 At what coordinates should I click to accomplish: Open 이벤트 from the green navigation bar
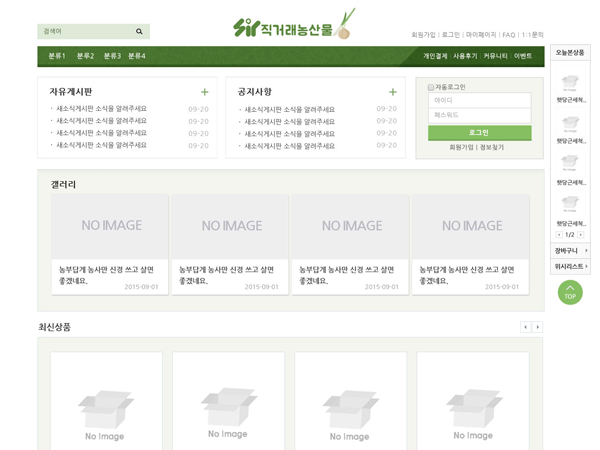pyautogui.click(x=523, y=56)
